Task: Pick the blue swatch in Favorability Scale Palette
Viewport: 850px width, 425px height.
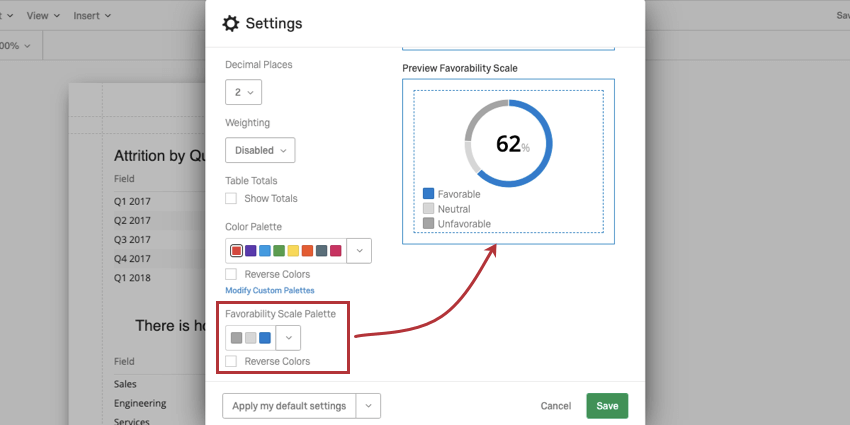Action: click(265, 337)
